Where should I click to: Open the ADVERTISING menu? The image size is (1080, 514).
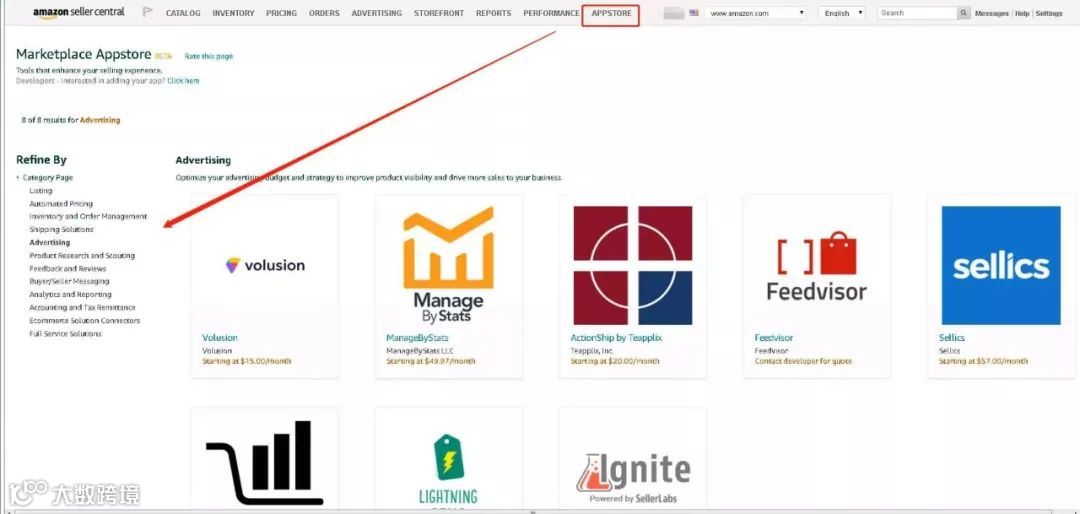click(x=377, y=13)
